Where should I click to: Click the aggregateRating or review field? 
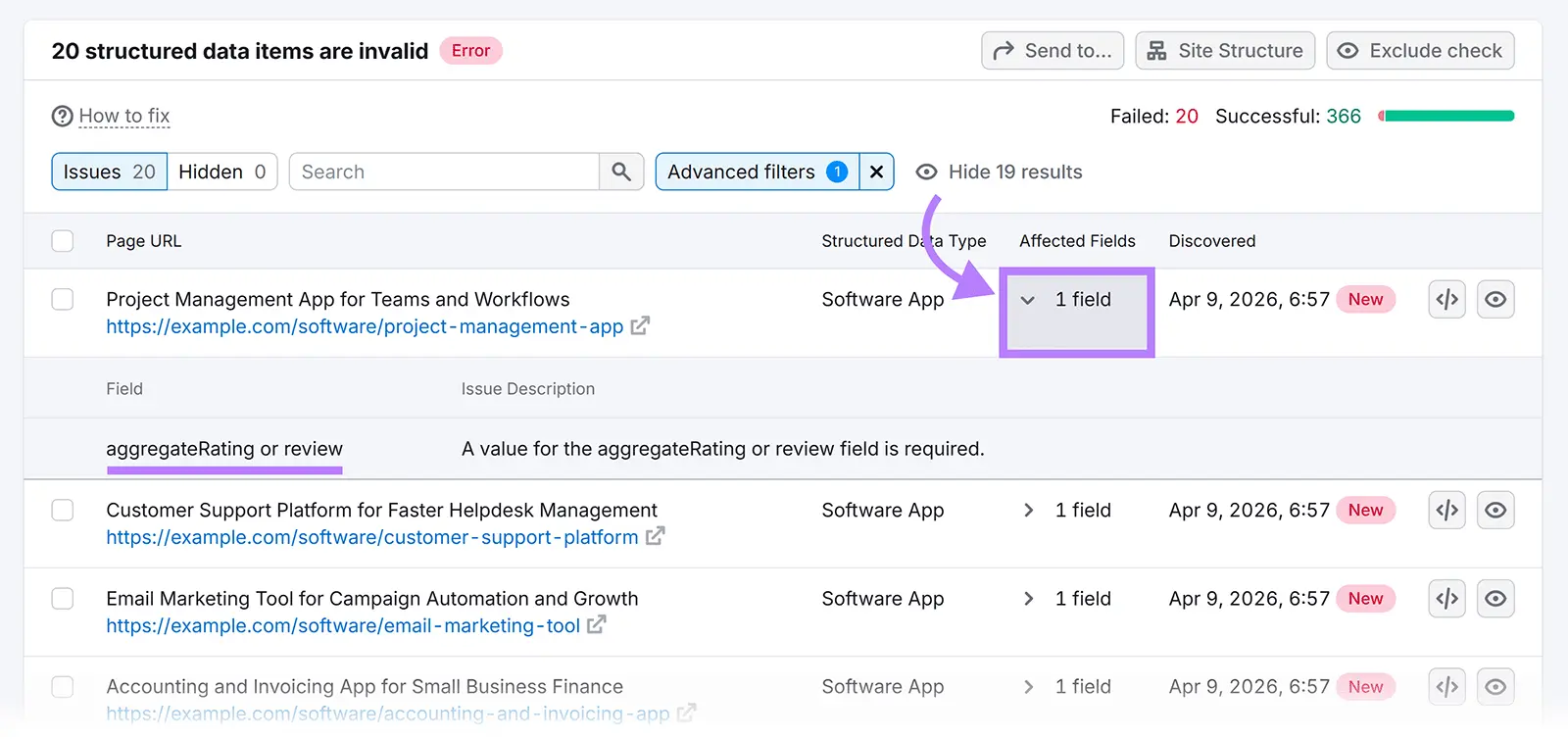(x=224, y=449)
